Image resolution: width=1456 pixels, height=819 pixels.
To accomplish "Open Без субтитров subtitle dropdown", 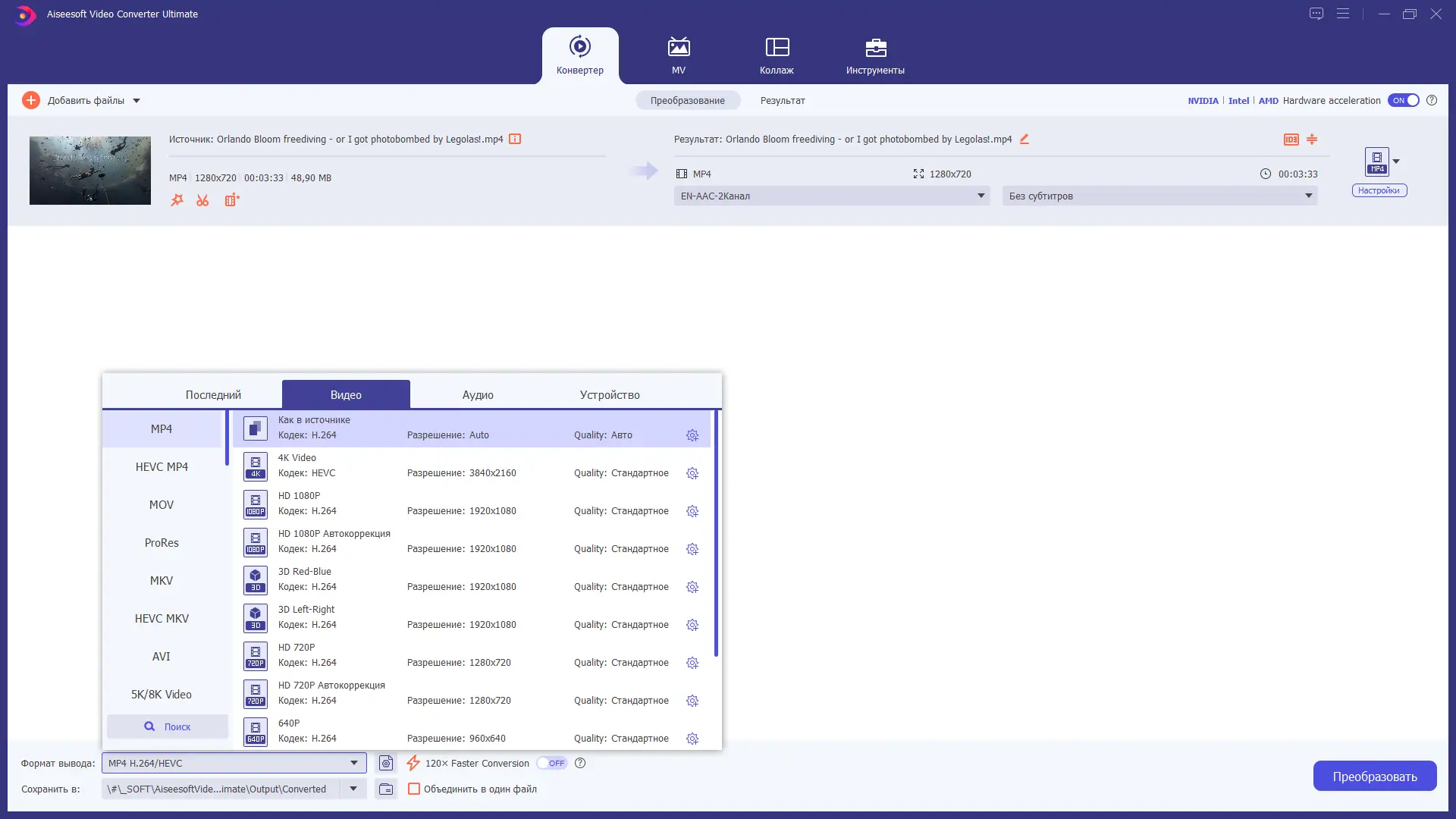I will pyautogui.click(x=1308, y=196).
